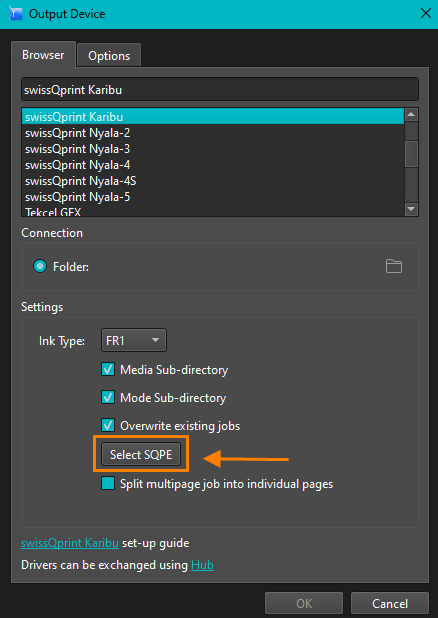Click the device list scrollbar thumb

click(411, 154)
